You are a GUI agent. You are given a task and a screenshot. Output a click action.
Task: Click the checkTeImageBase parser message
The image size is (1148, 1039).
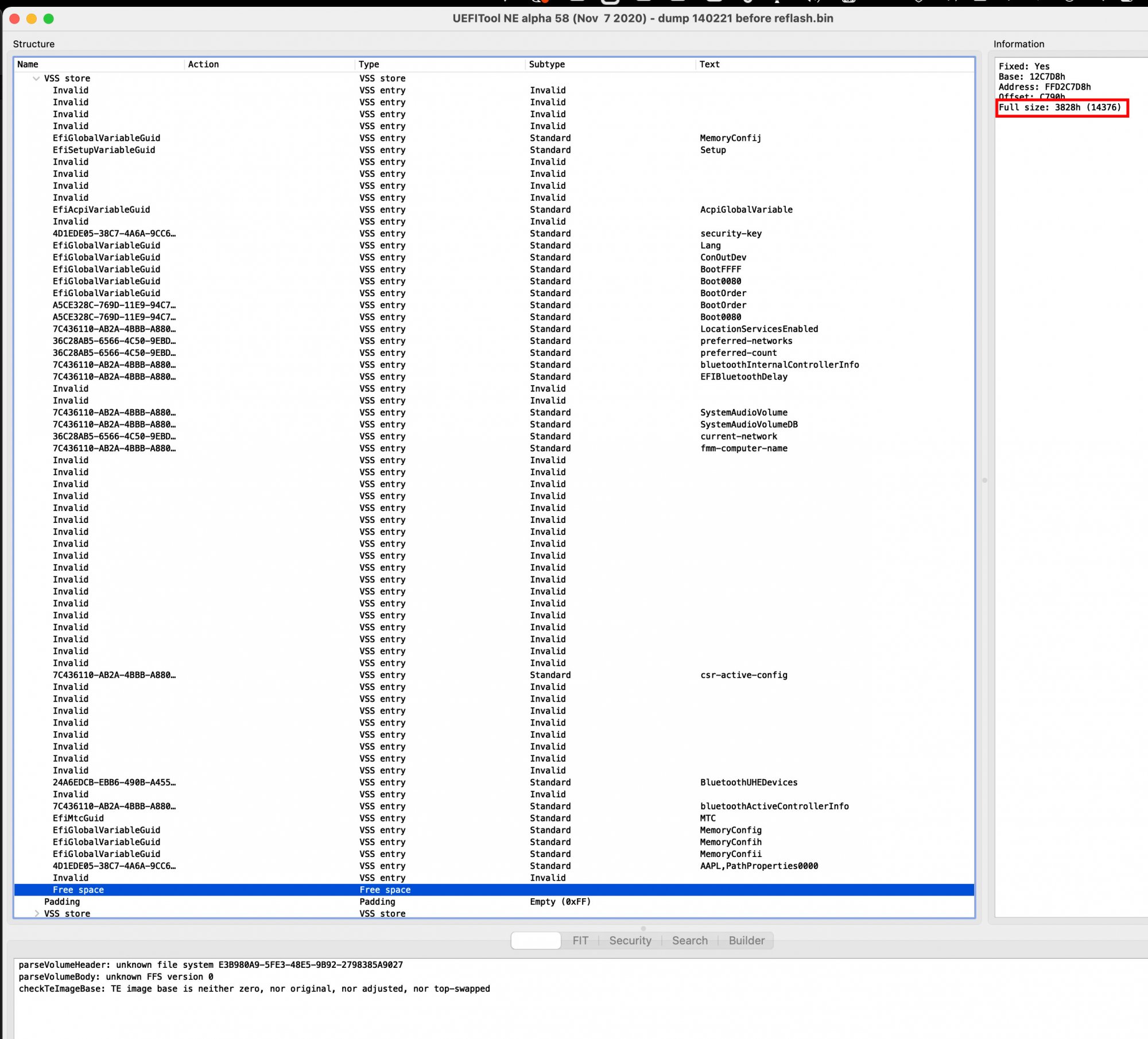coord(254,988)
